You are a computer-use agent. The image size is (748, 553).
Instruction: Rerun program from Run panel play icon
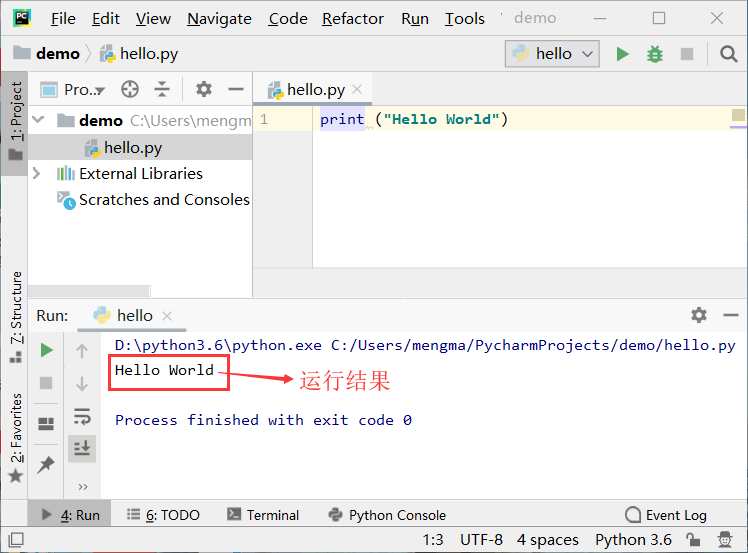tap(46, 350)
